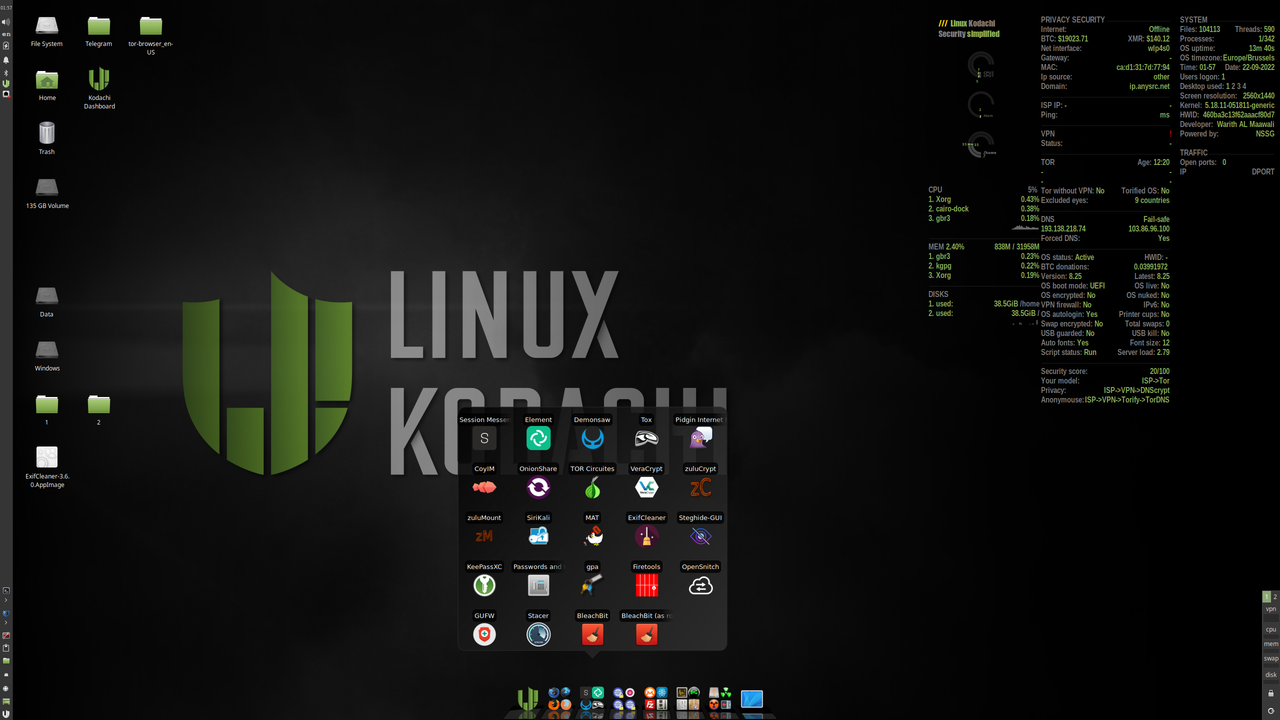Viewport: 1280px width, 720px height.
Task: Click the mem monitor in right panel
Action: [1271, 644]
